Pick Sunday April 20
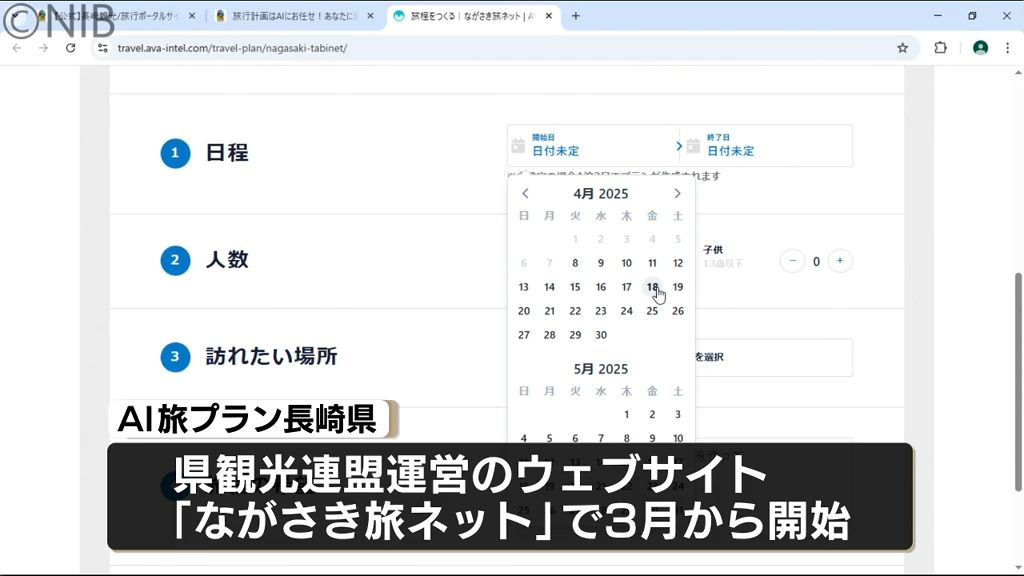The height and width of the screenshot is (576, 1024). 524,312
